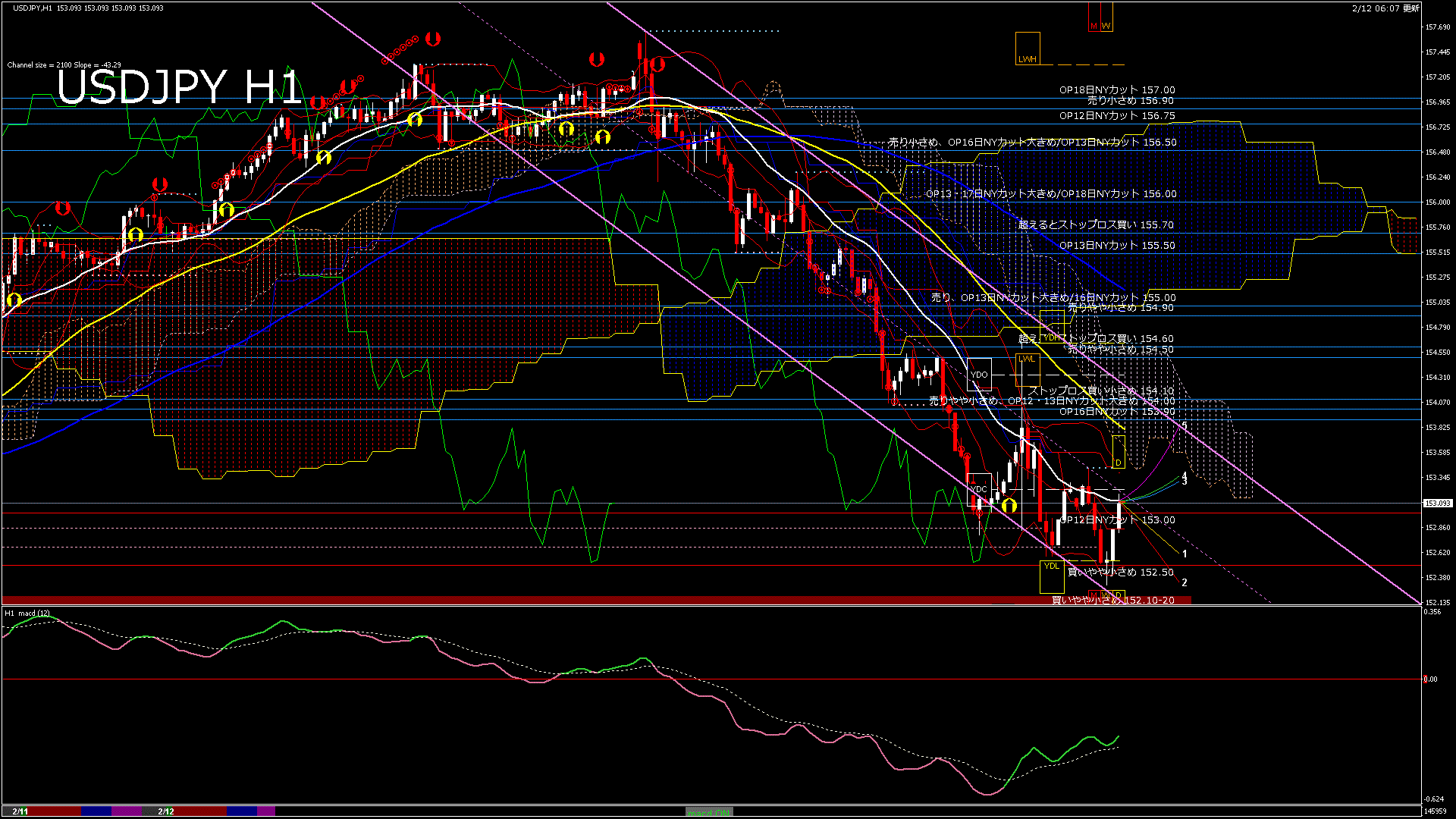Viewport: 1456px width, 819px height.
Task: Toggle the macd ON button at bottom
Action: pyautogui.click(x=709, y=812)
